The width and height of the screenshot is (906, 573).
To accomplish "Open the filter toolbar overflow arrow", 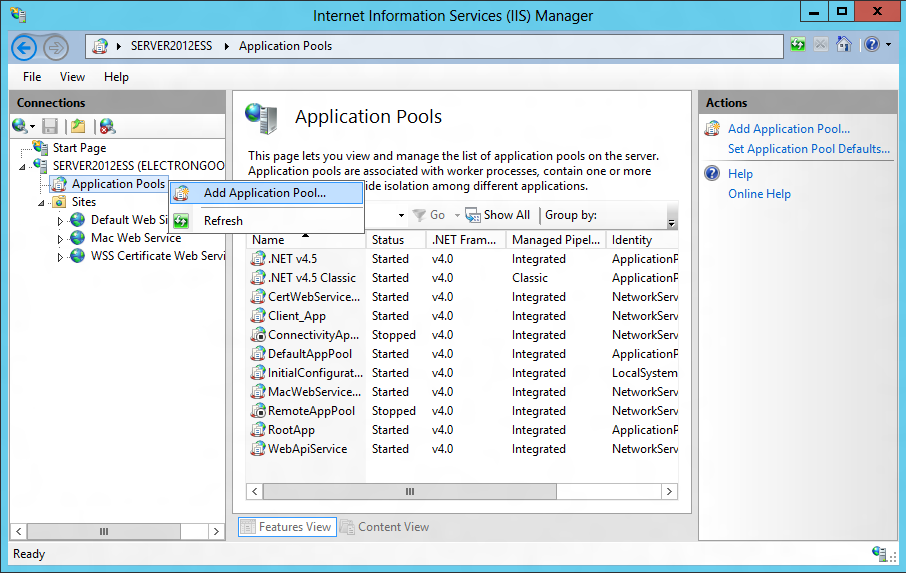I will pyautogui.click(x=671, y=222).
